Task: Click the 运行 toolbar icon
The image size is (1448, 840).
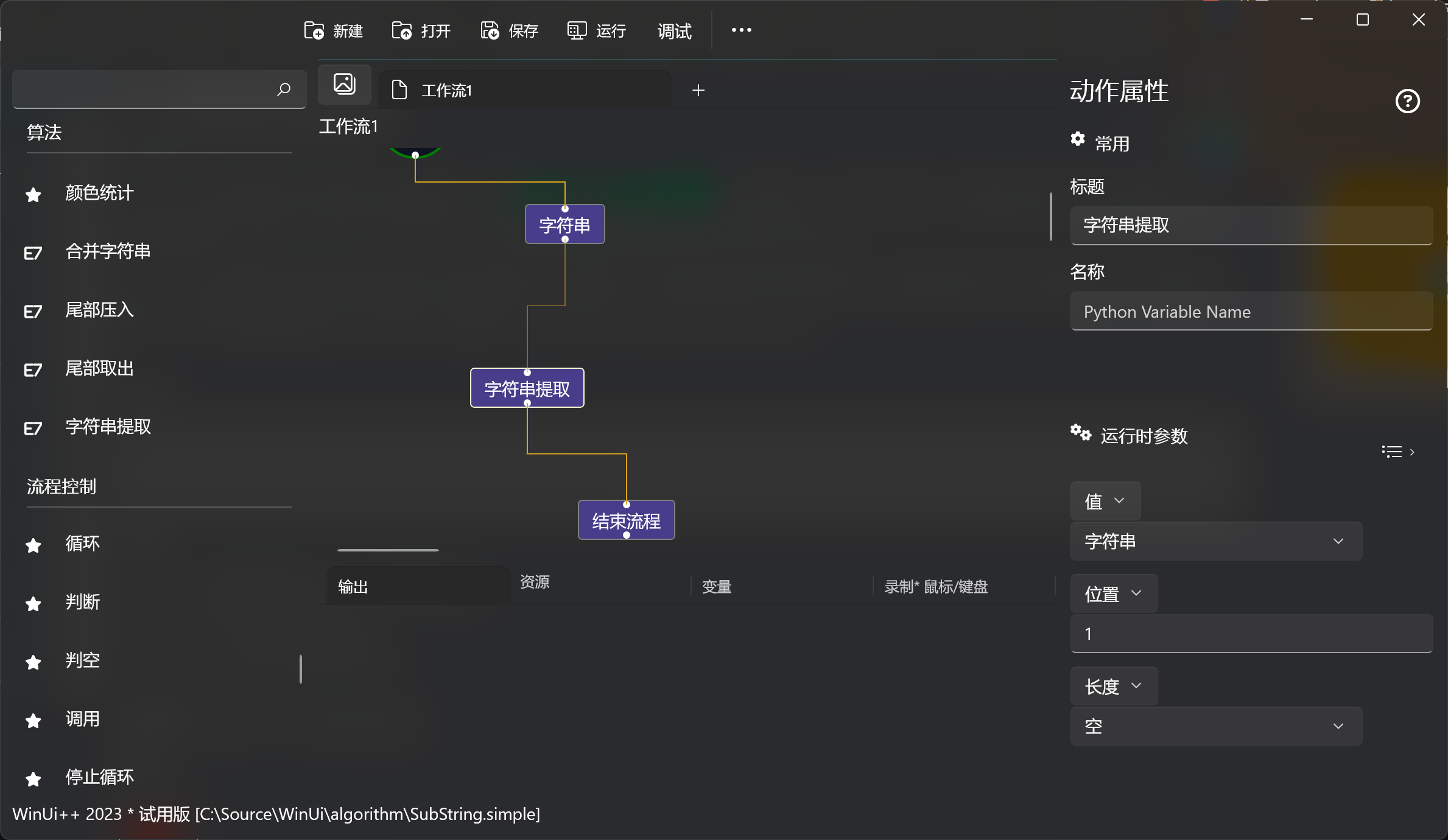Action: [575, 30]
